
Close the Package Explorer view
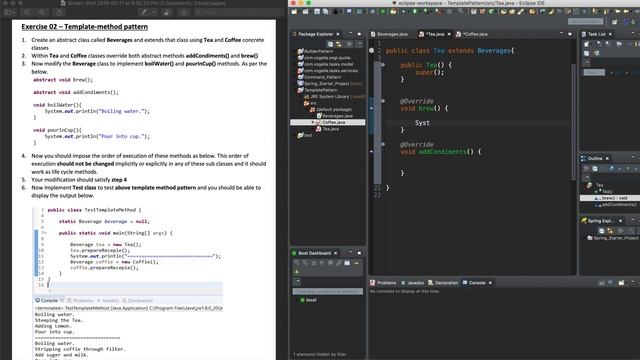click(x=338, y=34)
